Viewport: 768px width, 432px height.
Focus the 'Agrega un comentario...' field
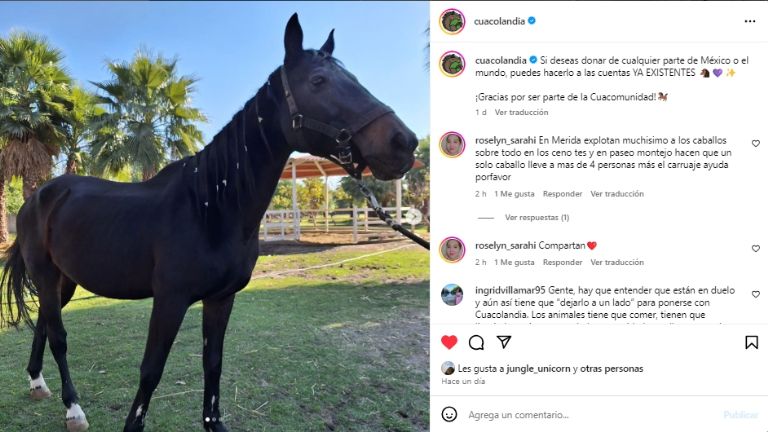point(588,415)
